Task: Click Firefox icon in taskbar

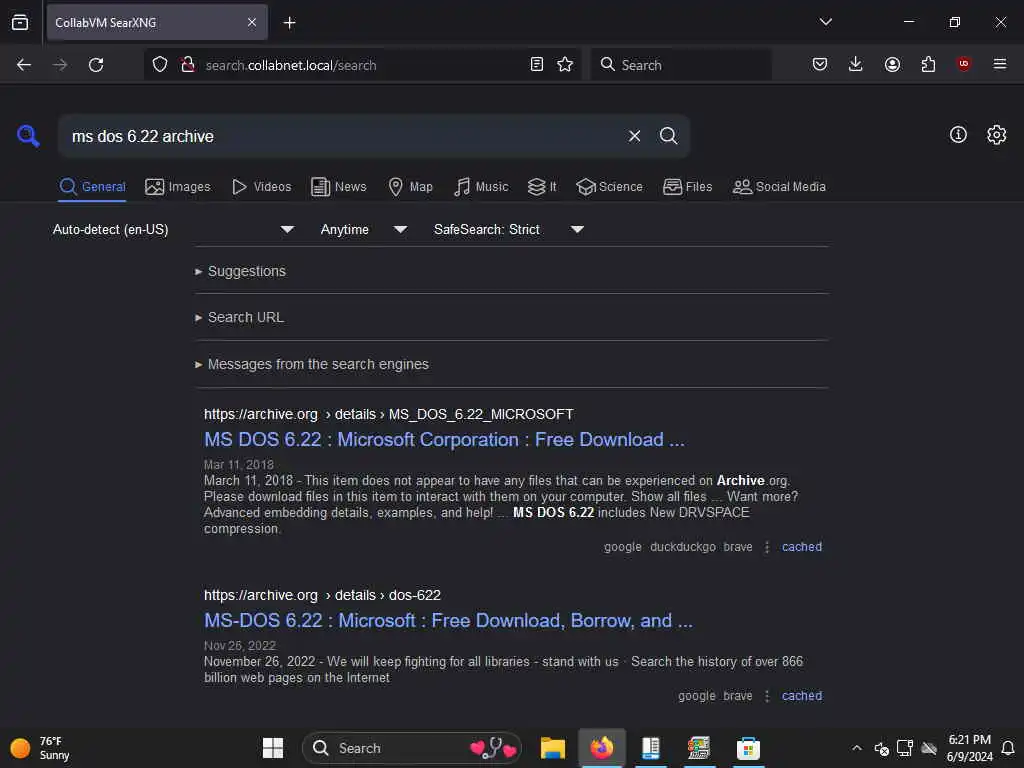Action: pos(601,748)
